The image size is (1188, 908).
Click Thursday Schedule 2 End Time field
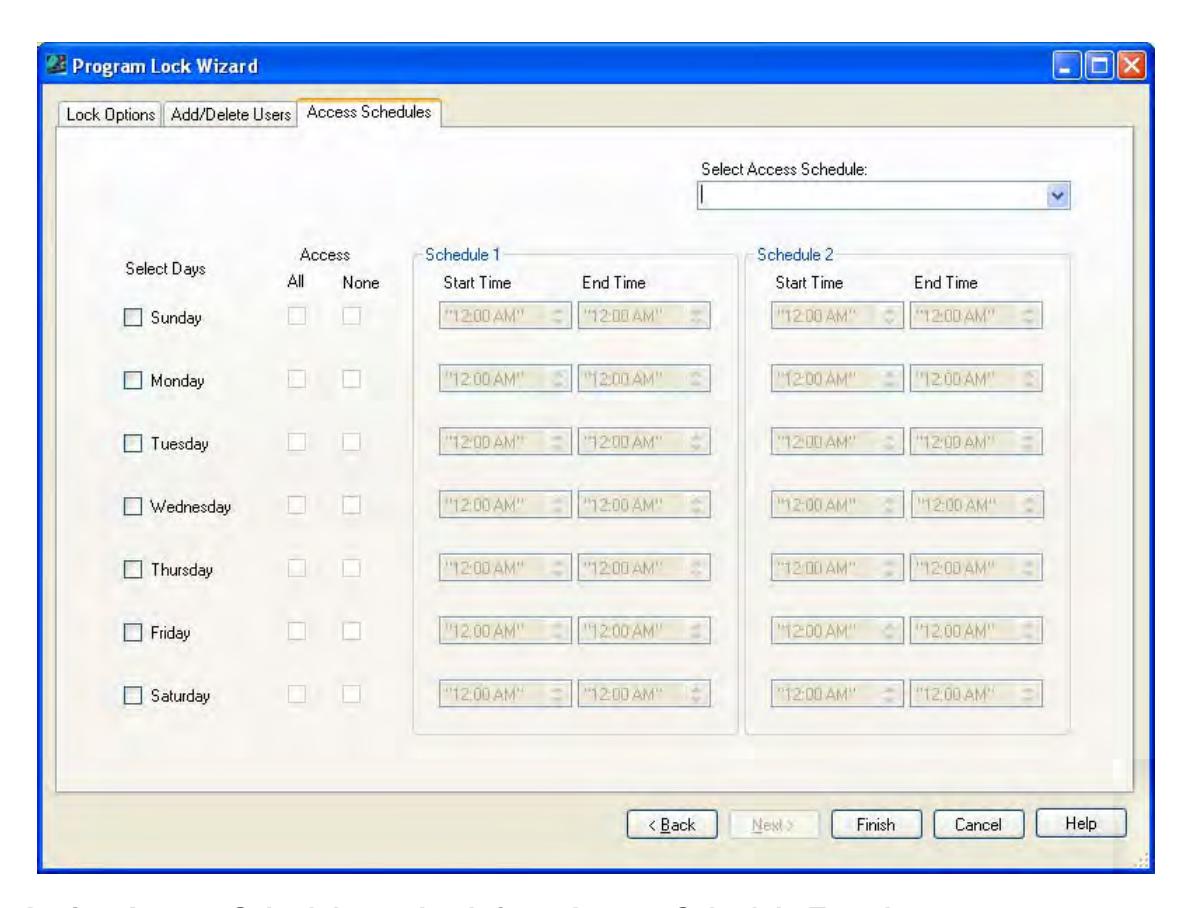976,567
